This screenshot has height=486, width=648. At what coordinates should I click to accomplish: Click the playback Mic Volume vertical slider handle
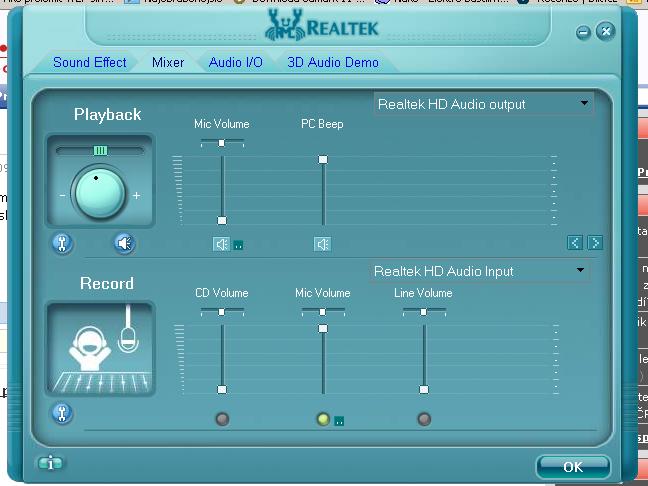[222, 220]
